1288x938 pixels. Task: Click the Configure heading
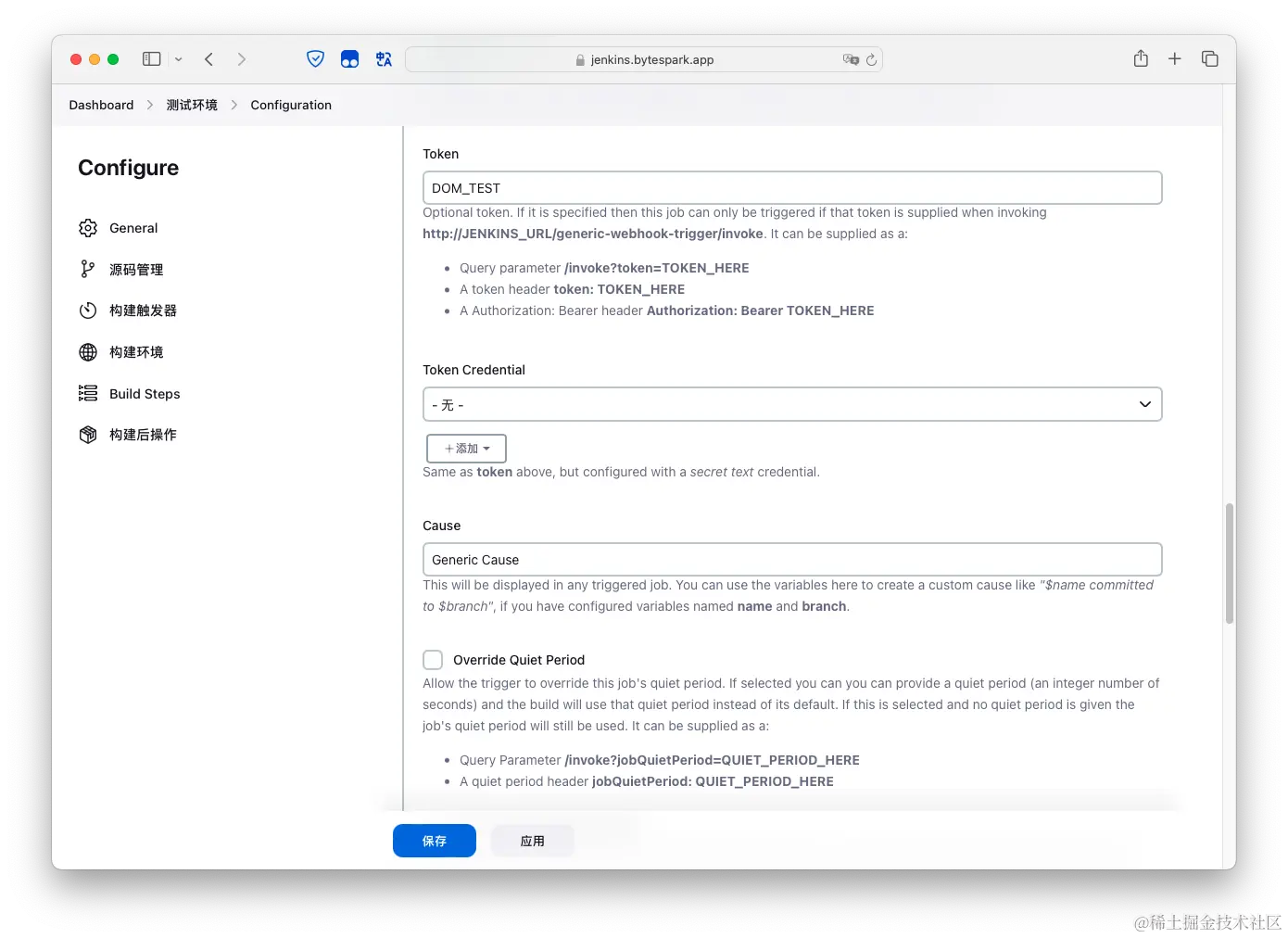pos(129,168)
